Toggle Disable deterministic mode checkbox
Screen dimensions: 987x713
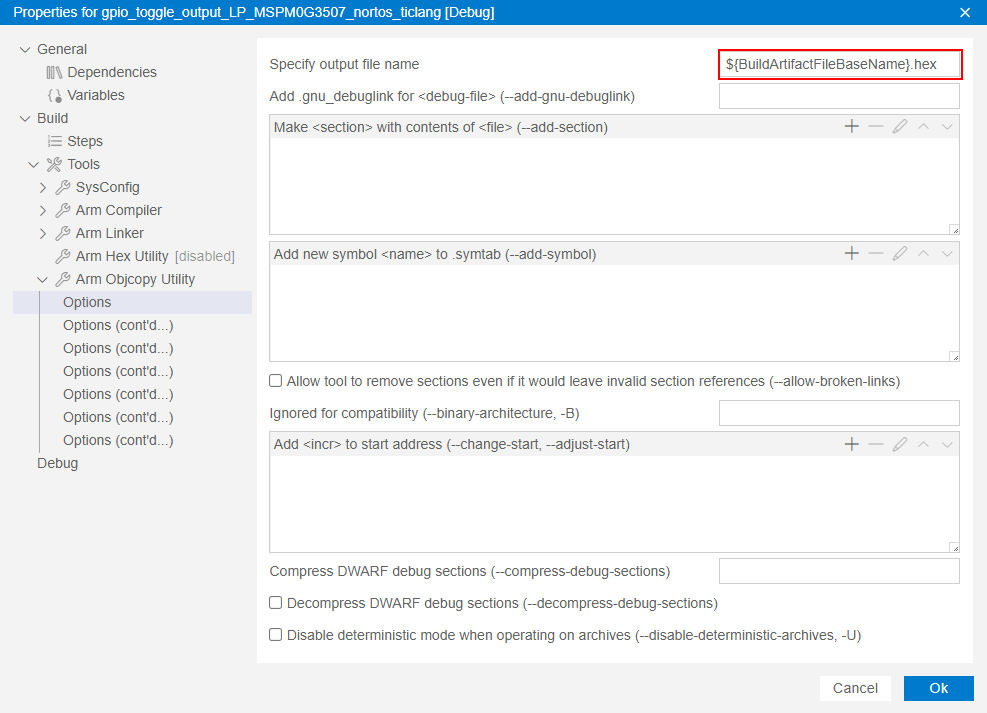[276, 634]
